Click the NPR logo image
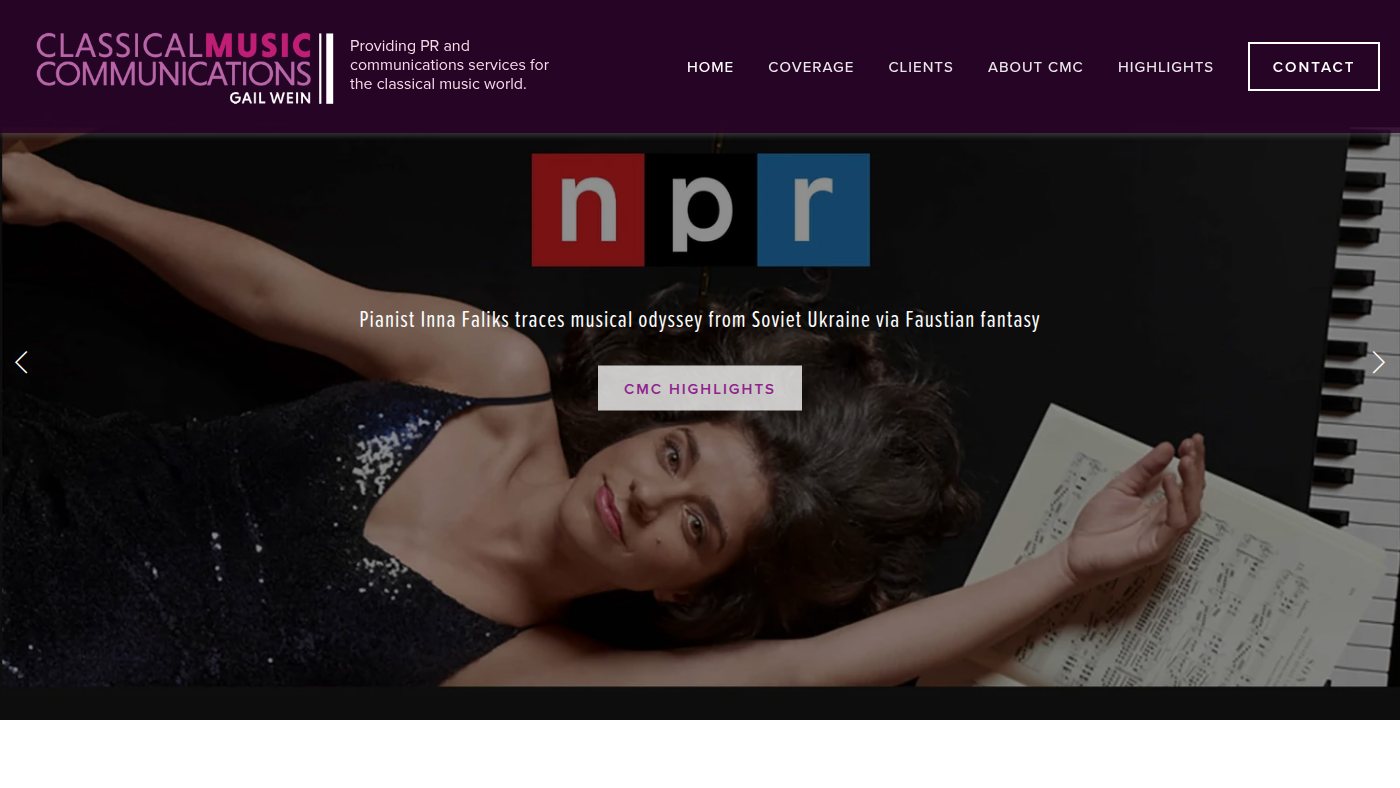This screenshot has width=1400, height=788. [700, 210]
